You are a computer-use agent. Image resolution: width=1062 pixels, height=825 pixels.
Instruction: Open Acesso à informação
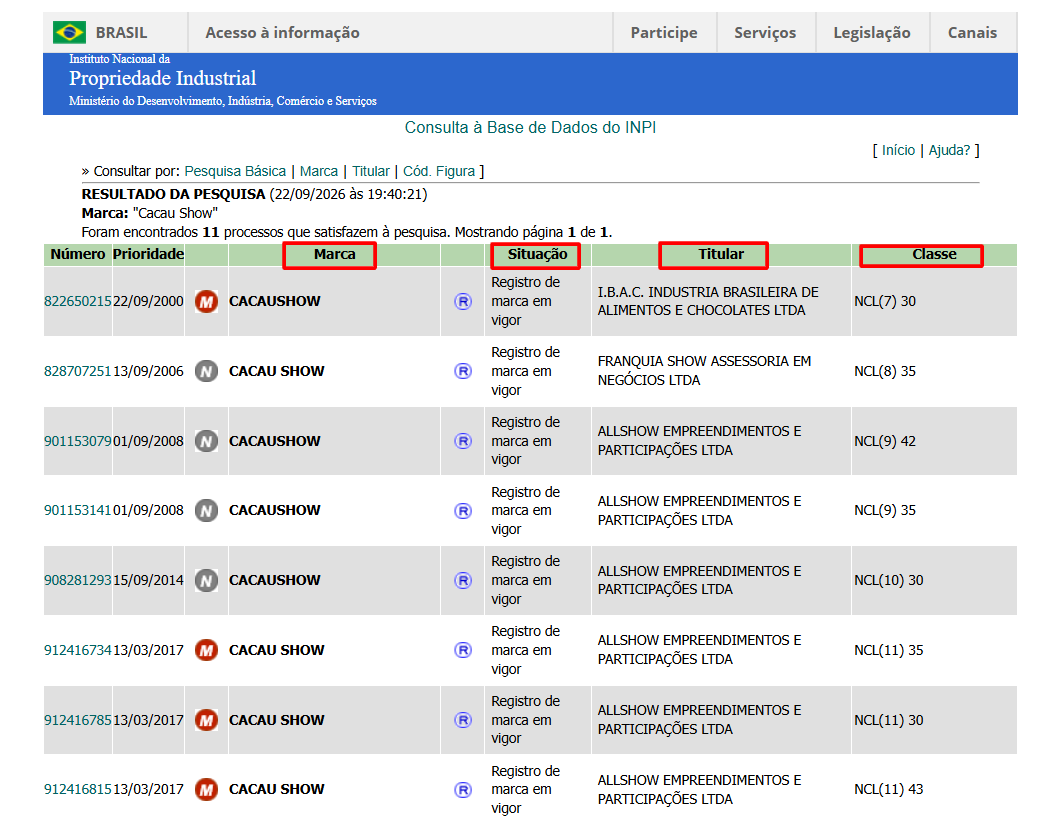pos(282,33)
